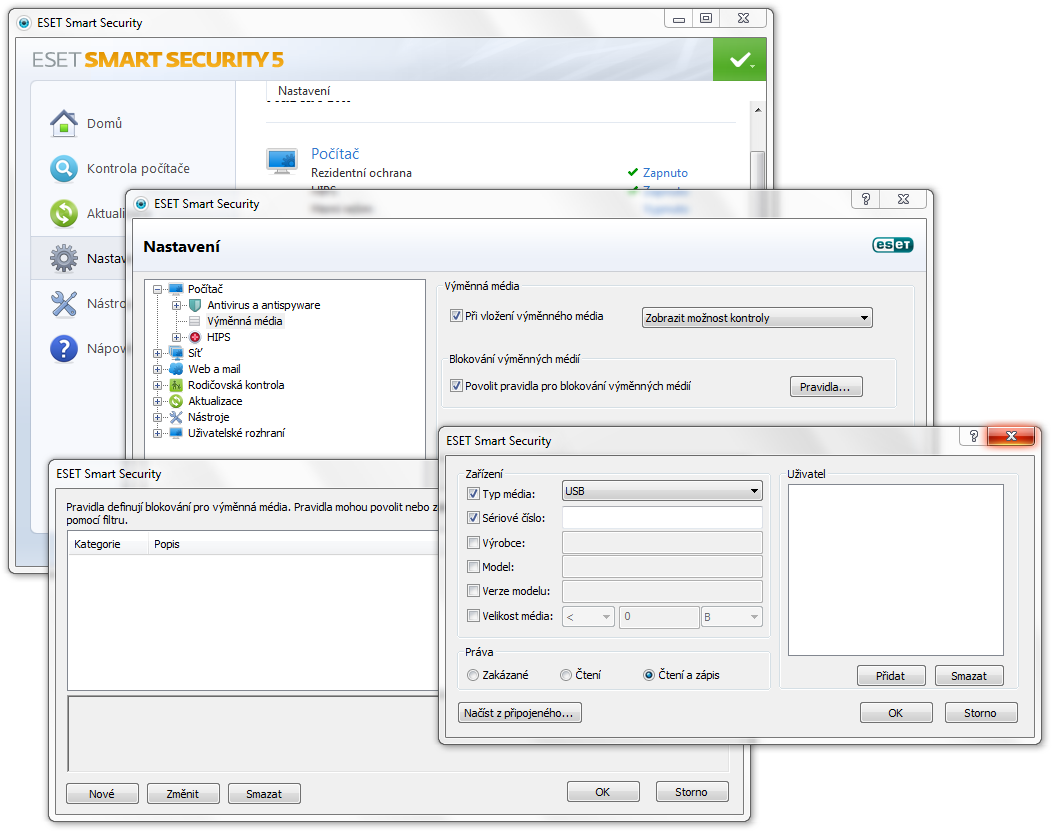The image size is (1053, 833).
Task: Click the Nástroje wrench tools icon
Action: pos(64,304)
